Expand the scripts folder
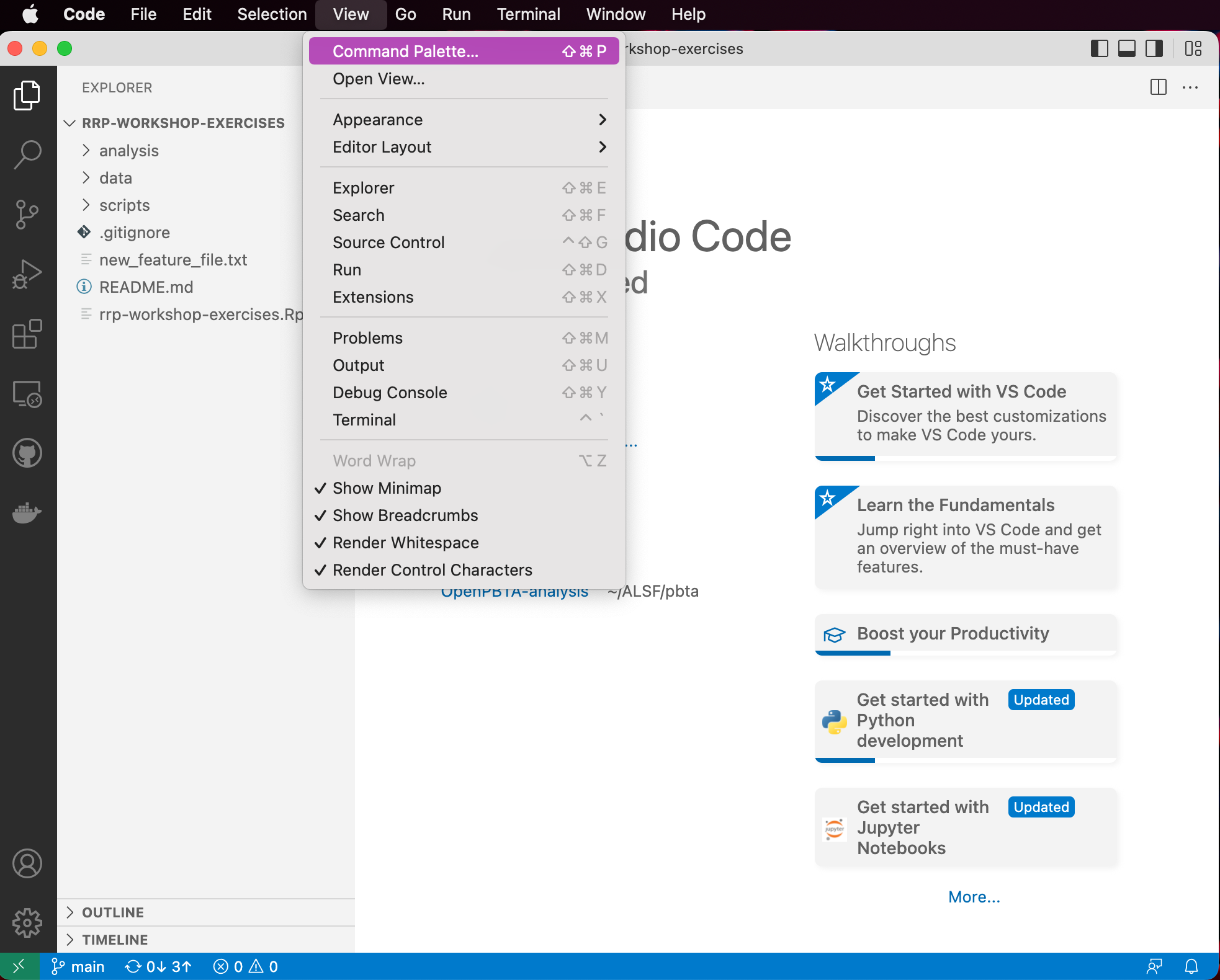The height and width of the screenshot is (980, 1220). click(124, 205)
